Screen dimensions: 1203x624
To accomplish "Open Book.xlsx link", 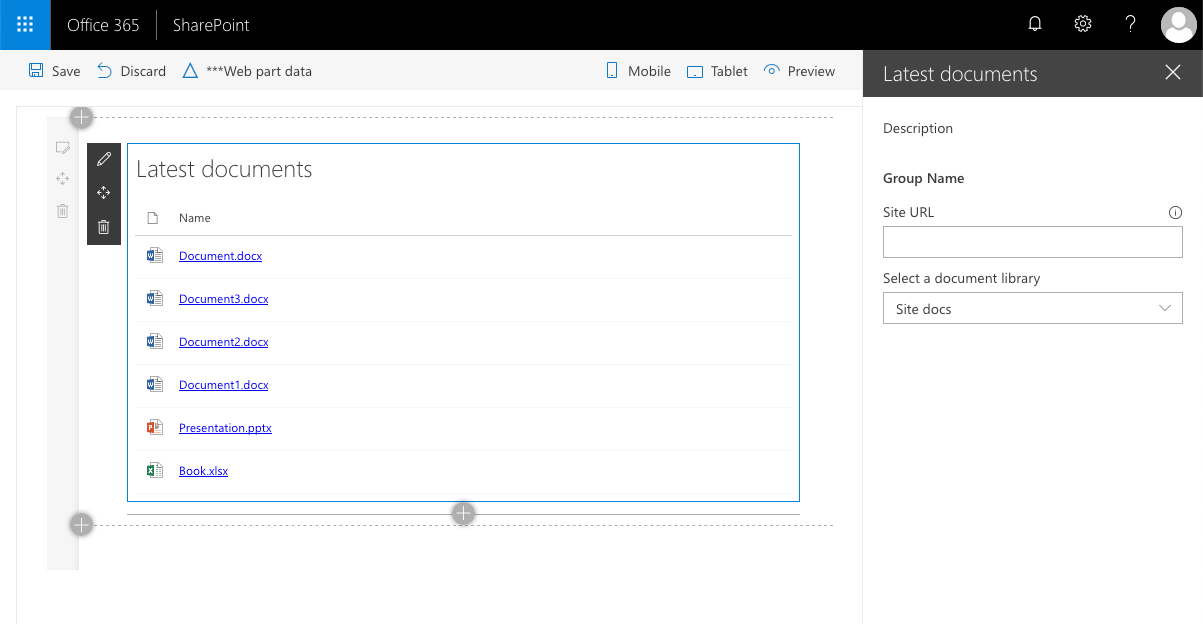I will pos(203,471).
